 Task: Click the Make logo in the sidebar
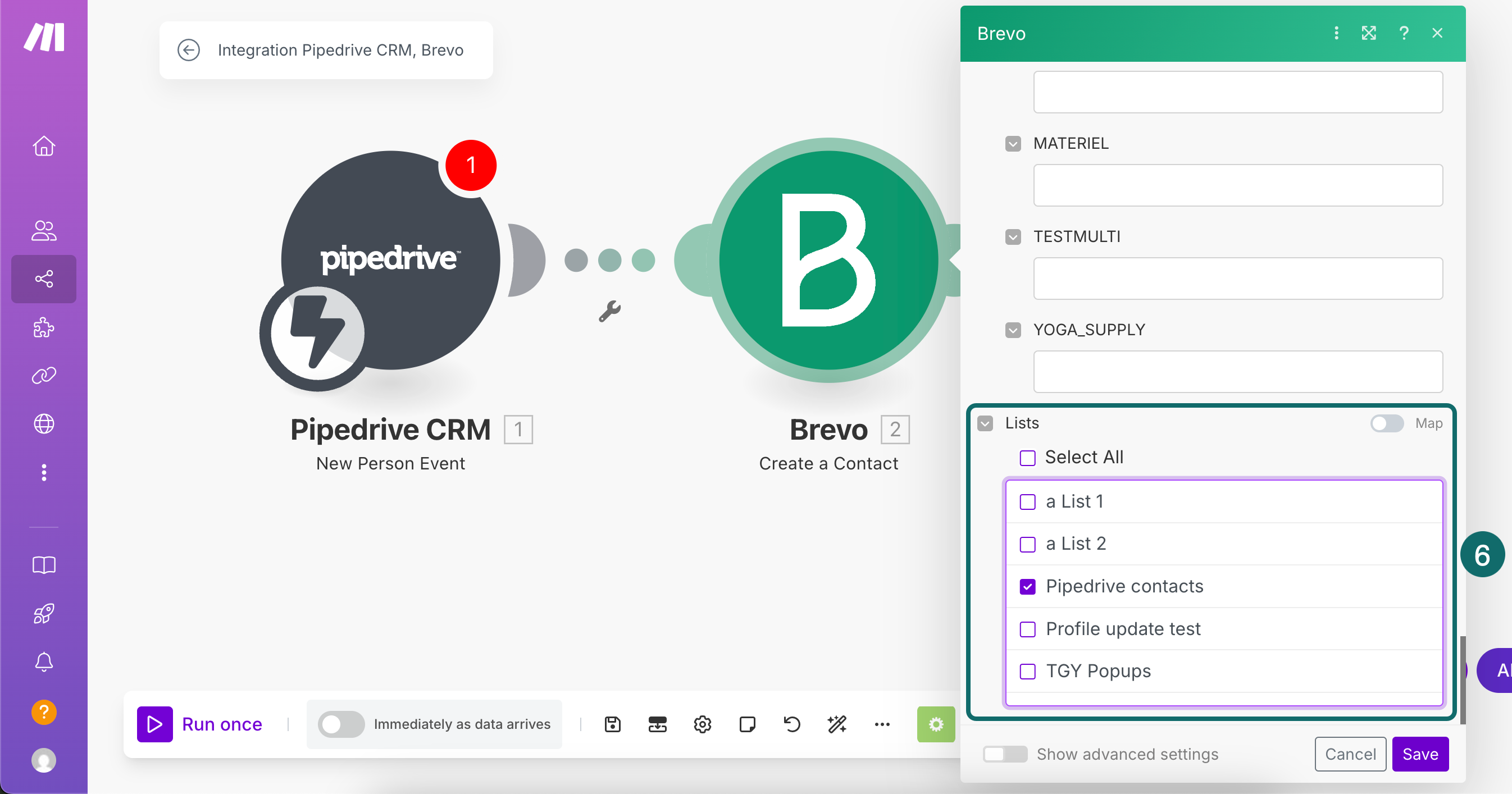[x=44, y=38]
